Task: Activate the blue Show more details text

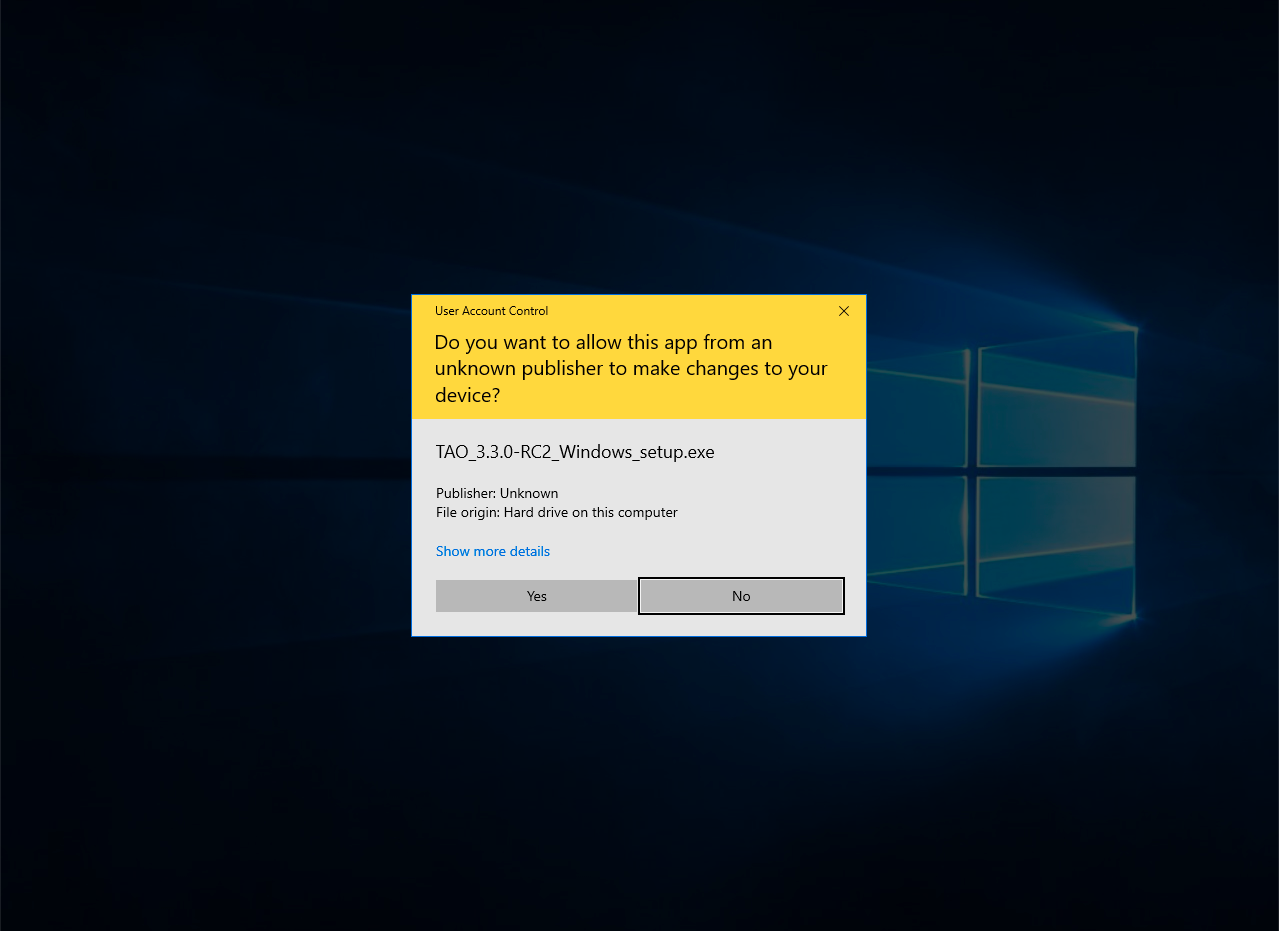Action: [x=492, y=551]
